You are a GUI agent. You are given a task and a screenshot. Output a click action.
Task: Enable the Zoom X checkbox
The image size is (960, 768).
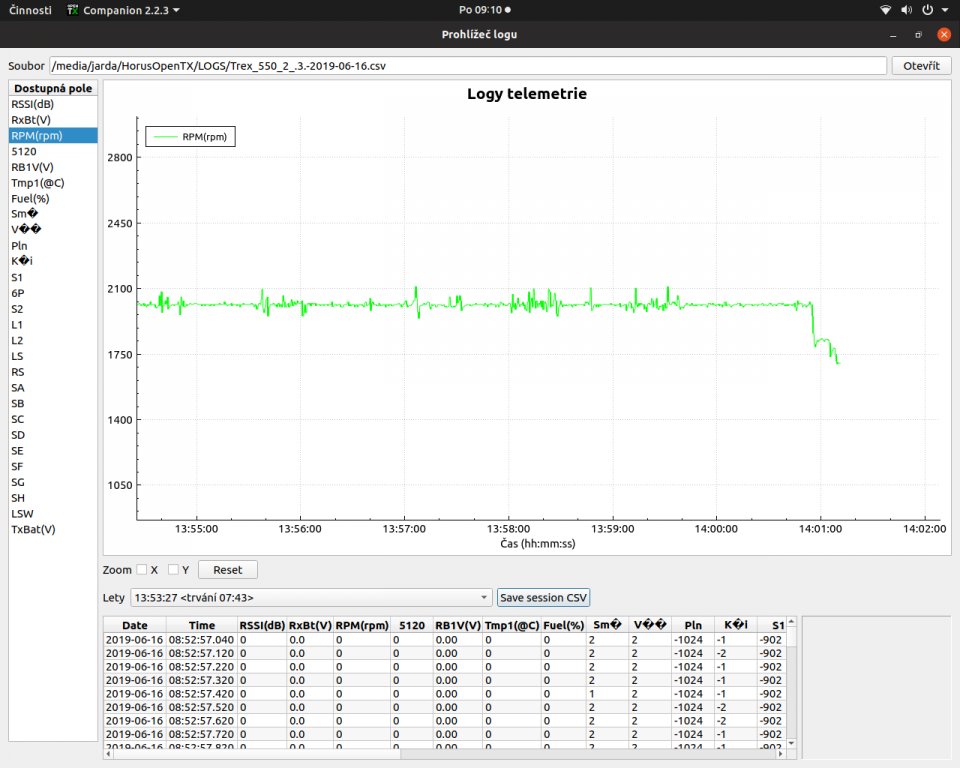point(141,570)
